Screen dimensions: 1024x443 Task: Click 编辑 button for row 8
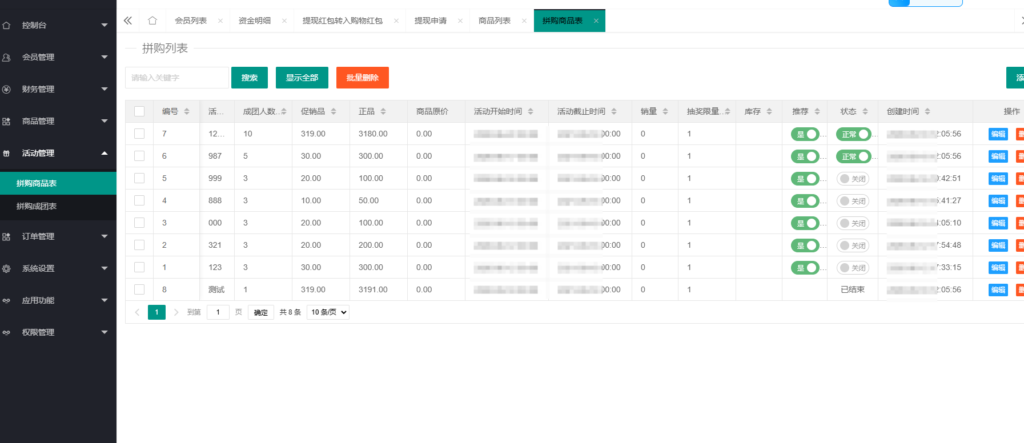tap(998, 289)
